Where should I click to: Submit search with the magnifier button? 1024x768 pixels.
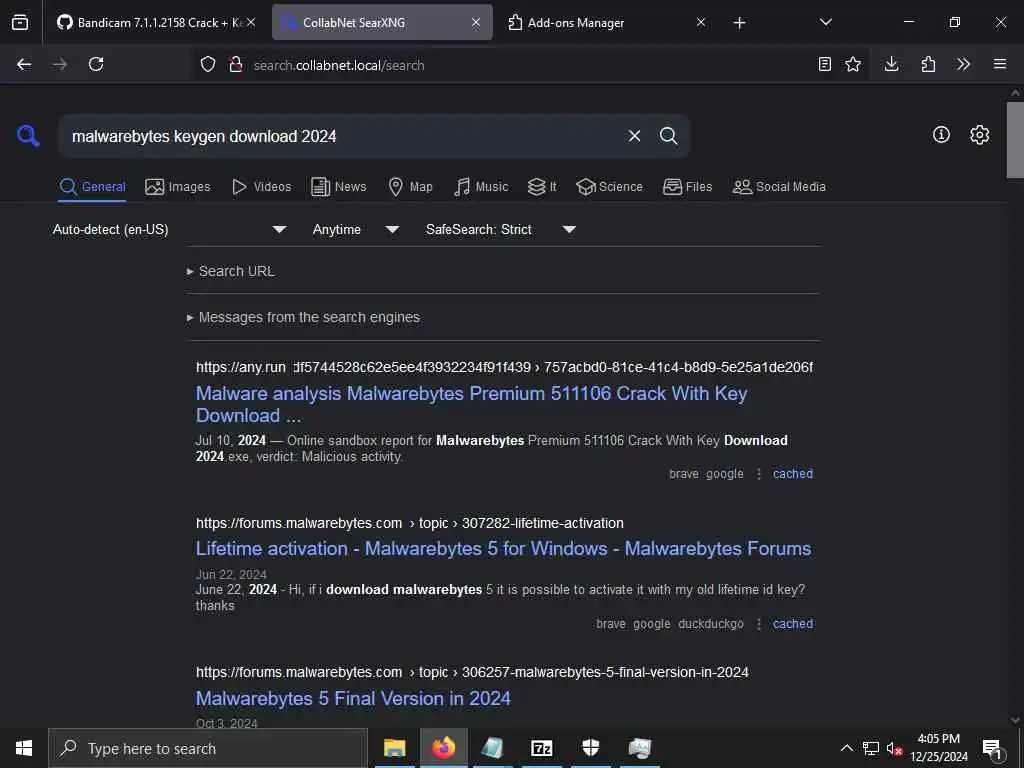click(668, 136)
